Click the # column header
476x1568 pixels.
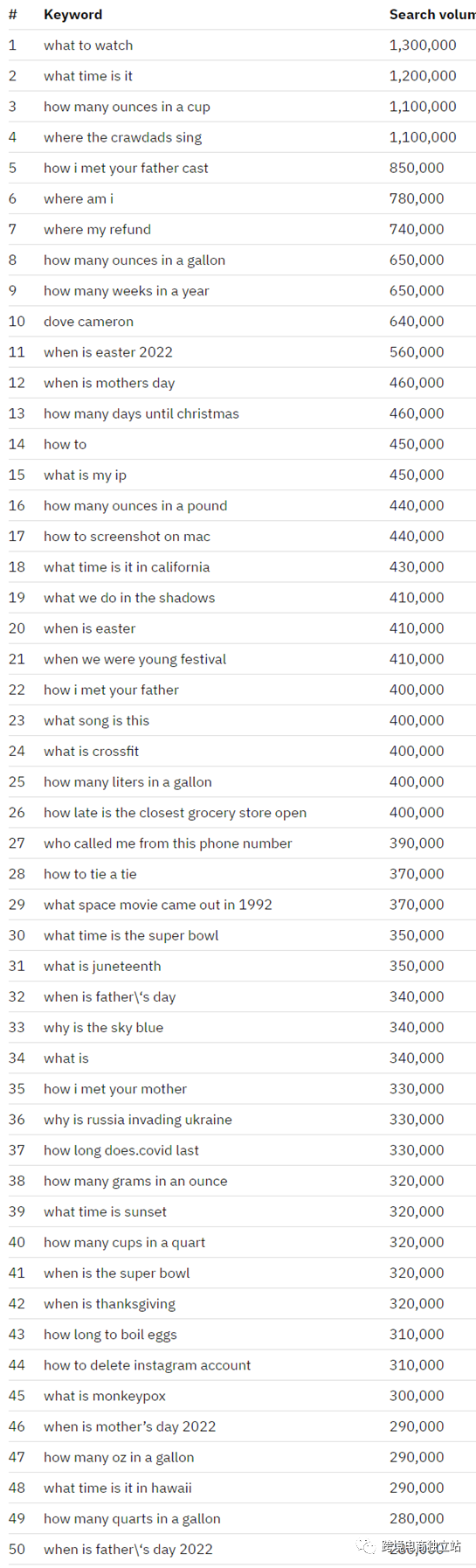tap(12, 15)
